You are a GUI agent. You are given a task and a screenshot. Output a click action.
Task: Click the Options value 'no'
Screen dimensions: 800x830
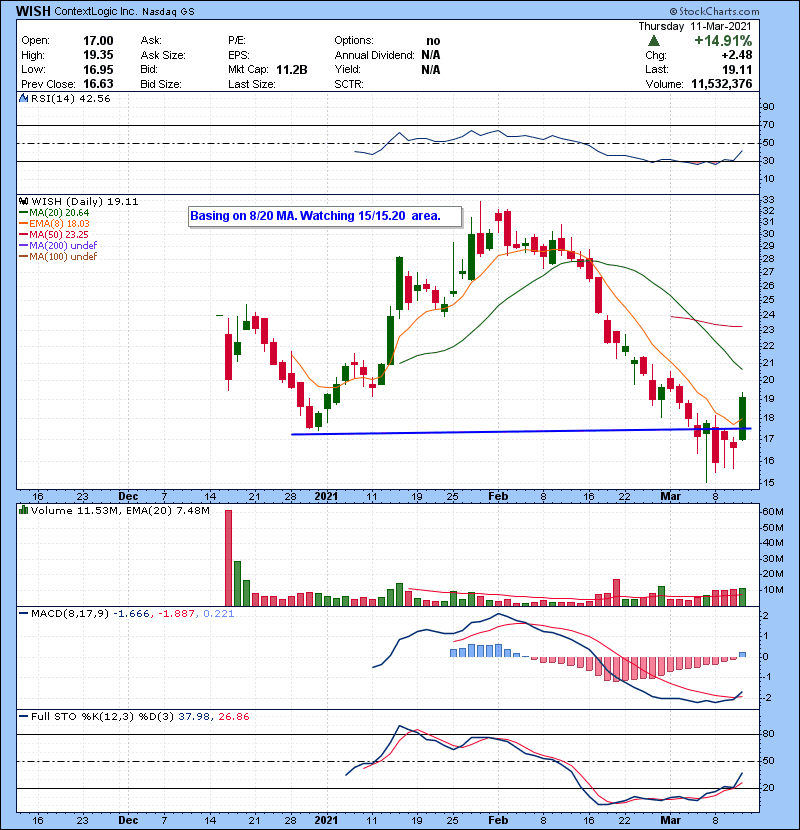433,41
